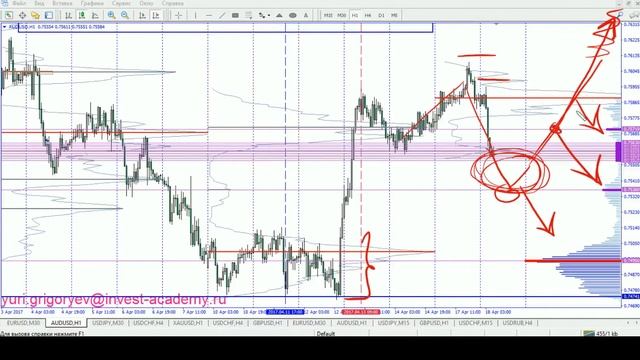Select the horizontal line drawing tool
Viewport: 640px width, 360px height.
[209, 16]
